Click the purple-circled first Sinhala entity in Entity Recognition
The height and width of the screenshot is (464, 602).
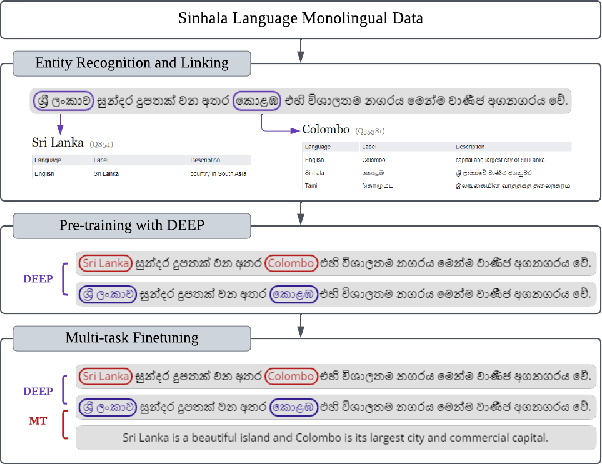[63, 101]
